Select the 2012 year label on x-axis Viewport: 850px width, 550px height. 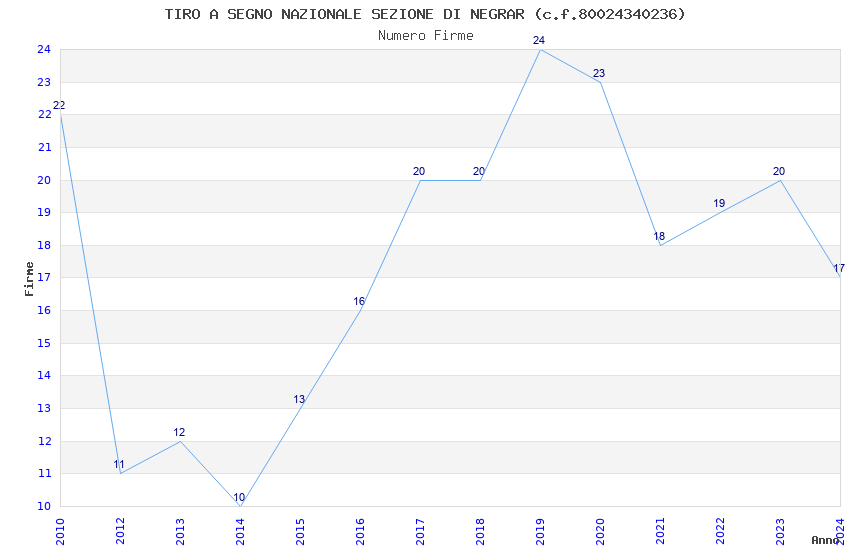point(120,531)
